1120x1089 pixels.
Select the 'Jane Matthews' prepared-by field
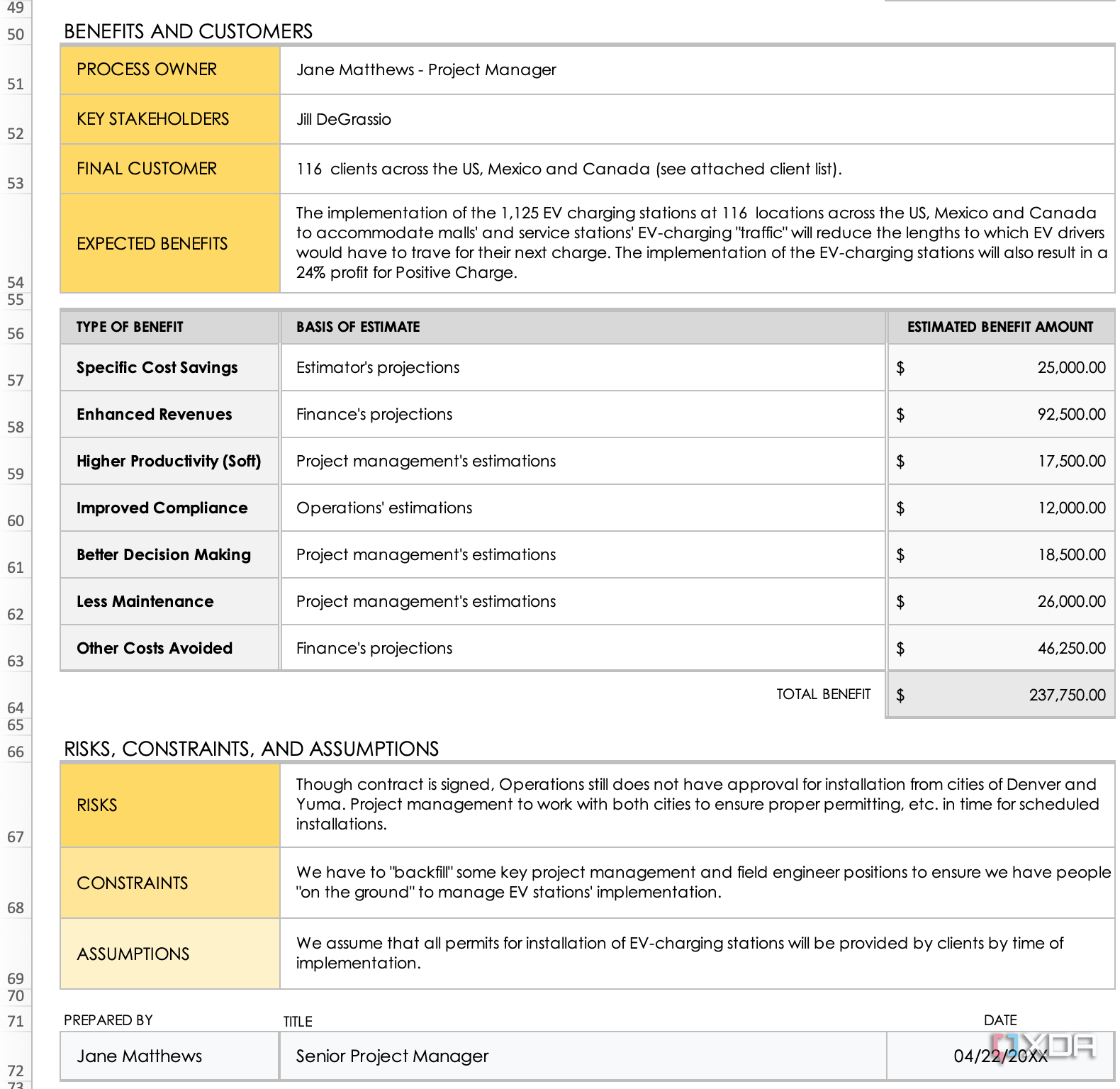(x=169, y=1056)
